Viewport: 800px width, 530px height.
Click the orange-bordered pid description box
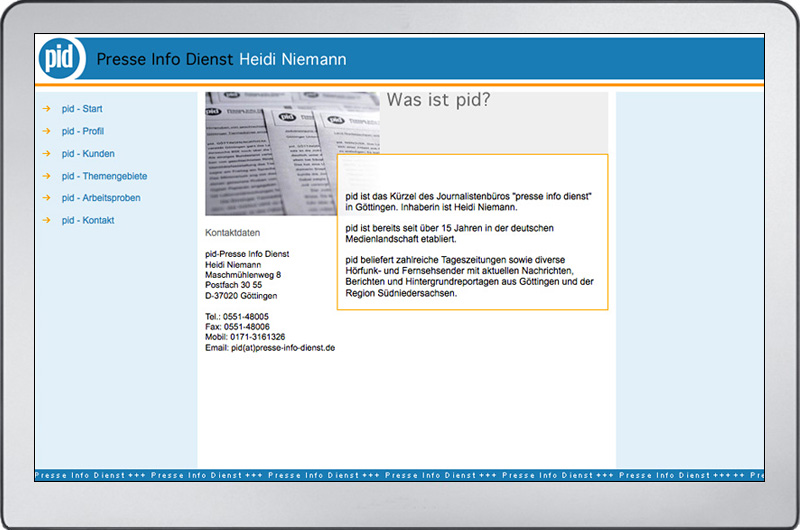[472, 232]
